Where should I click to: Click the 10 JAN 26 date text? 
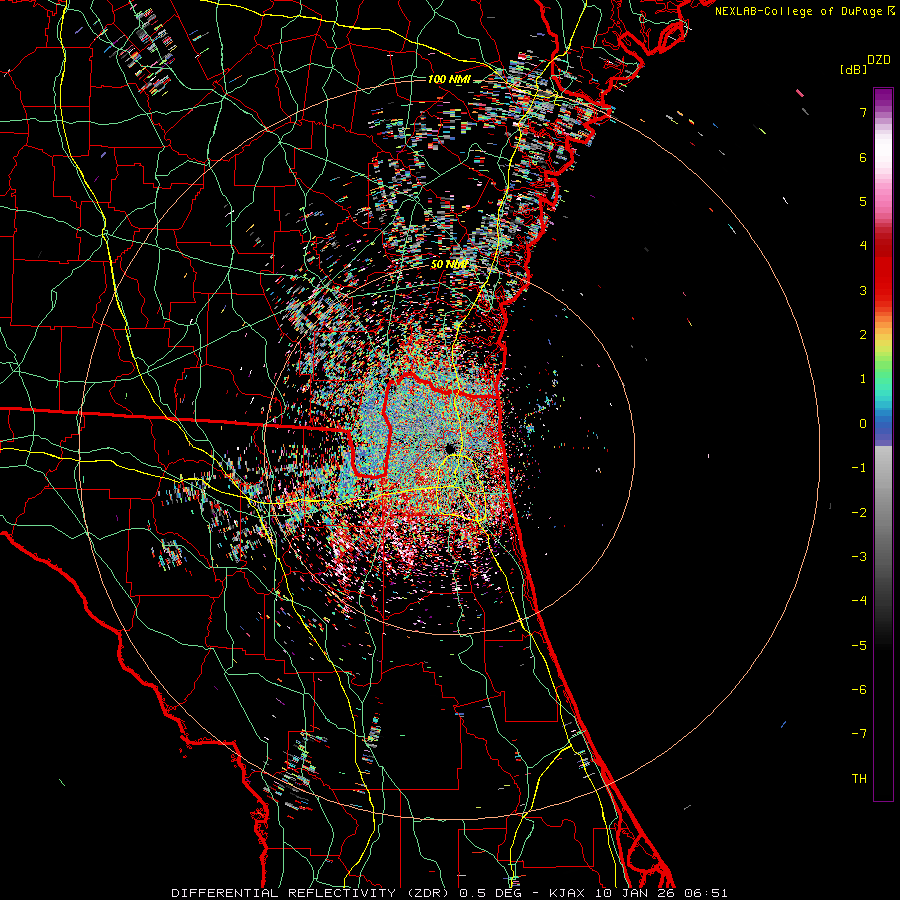point(636,893)
